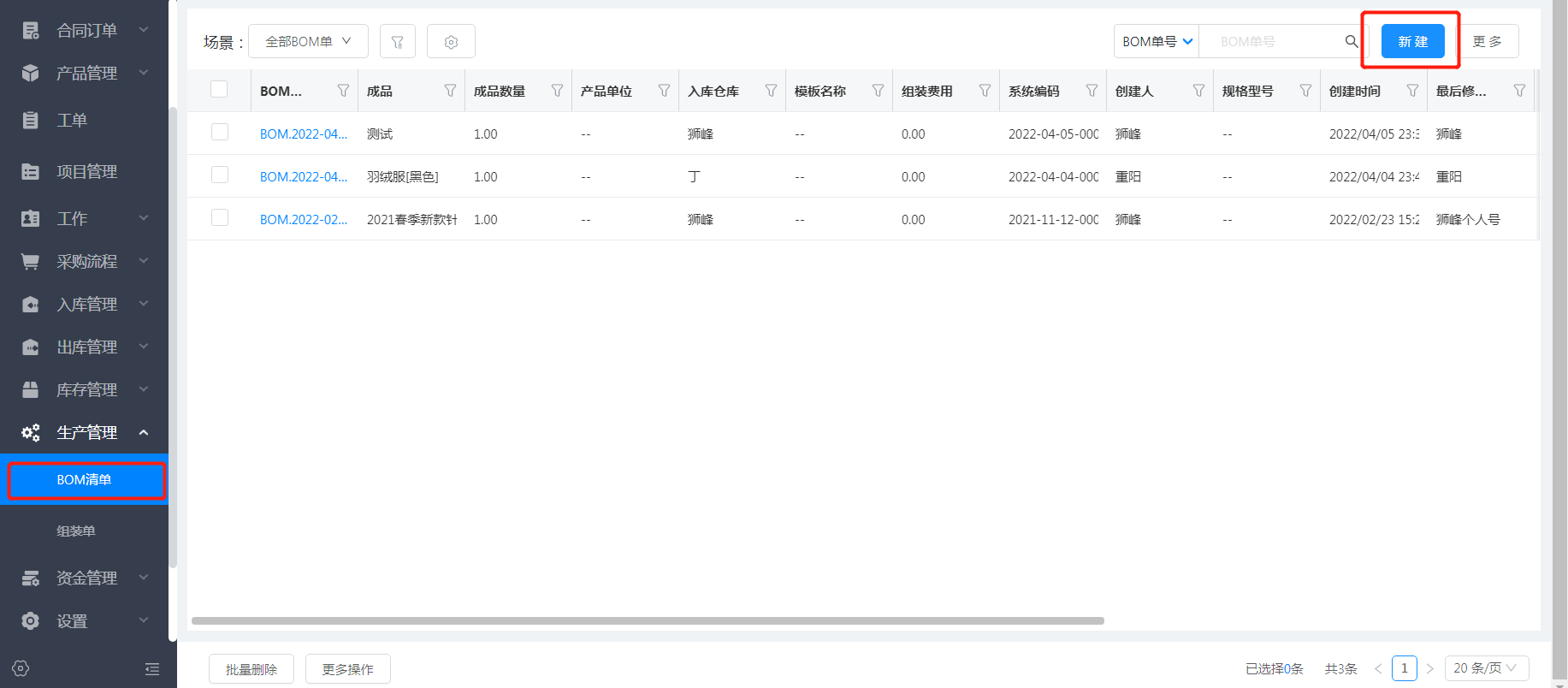Expand the 产品管理 menu chevron
Image resolution: width=1568 pixels, height=688 pixels.
pyautogui.click(x=144, y=73)
